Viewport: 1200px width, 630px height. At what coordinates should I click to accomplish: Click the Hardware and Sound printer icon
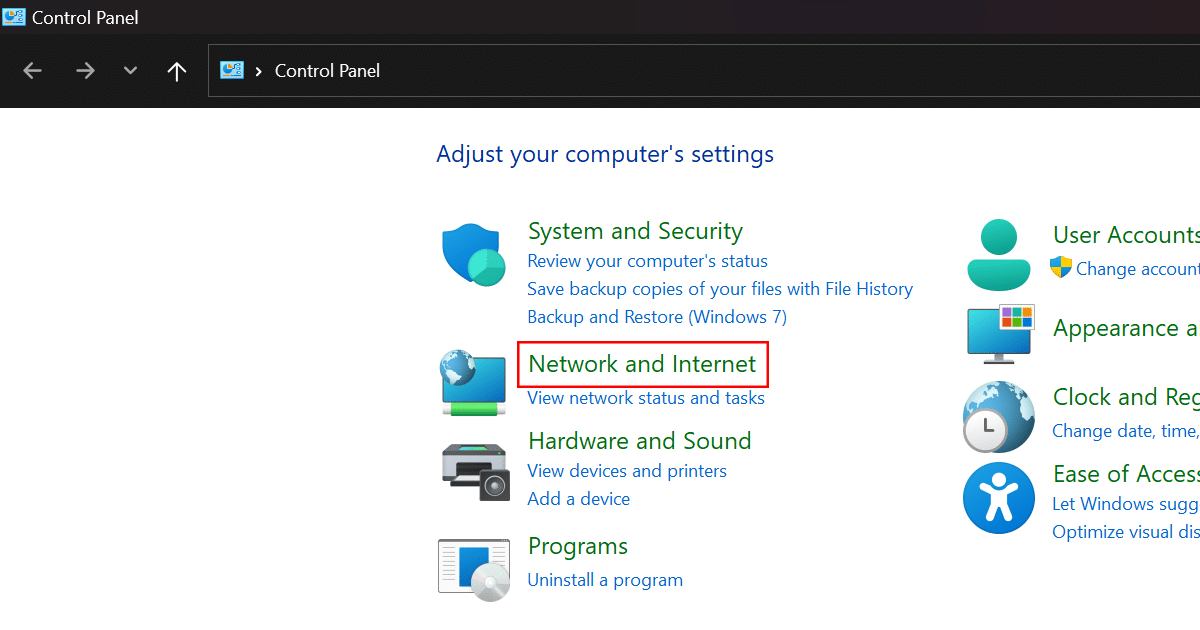click(475, 469)
